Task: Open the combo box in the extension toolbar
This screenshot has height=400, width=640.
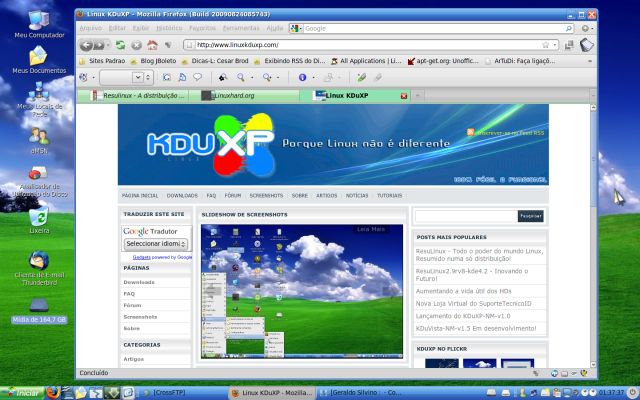Action: (x=126, y=77)
